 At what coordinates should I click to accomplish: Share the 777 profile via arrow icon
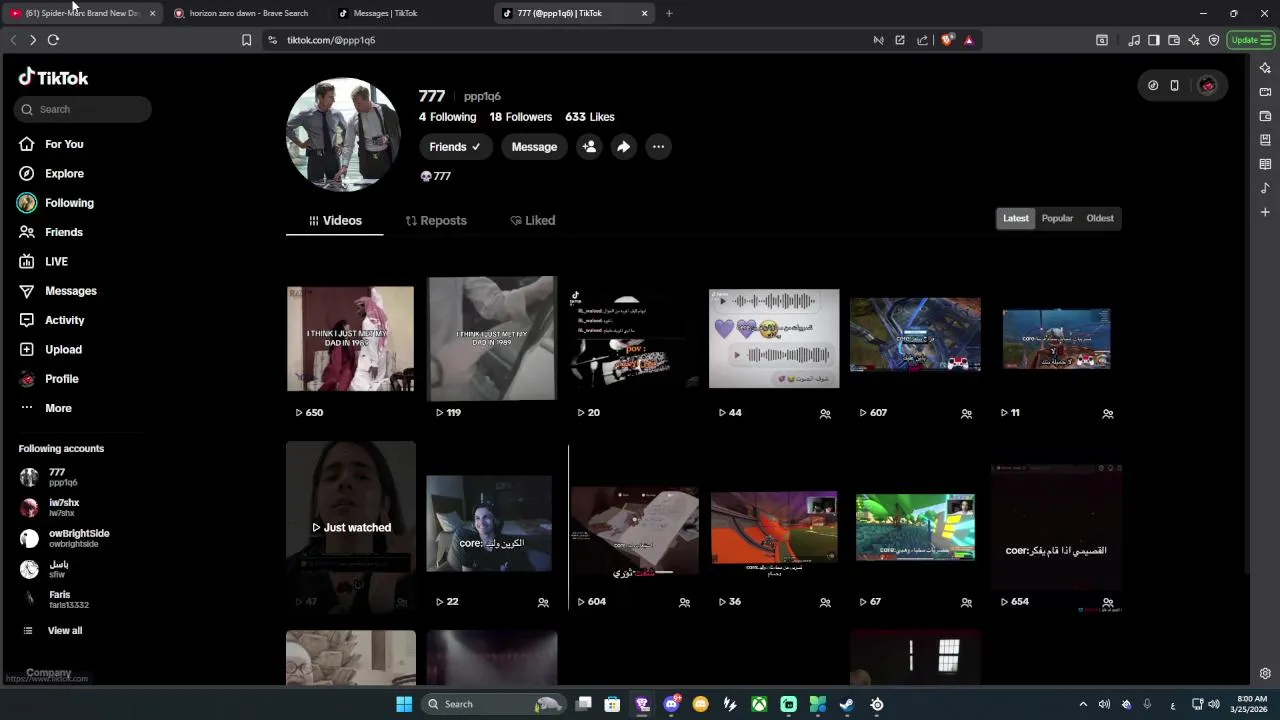point(623,147)
